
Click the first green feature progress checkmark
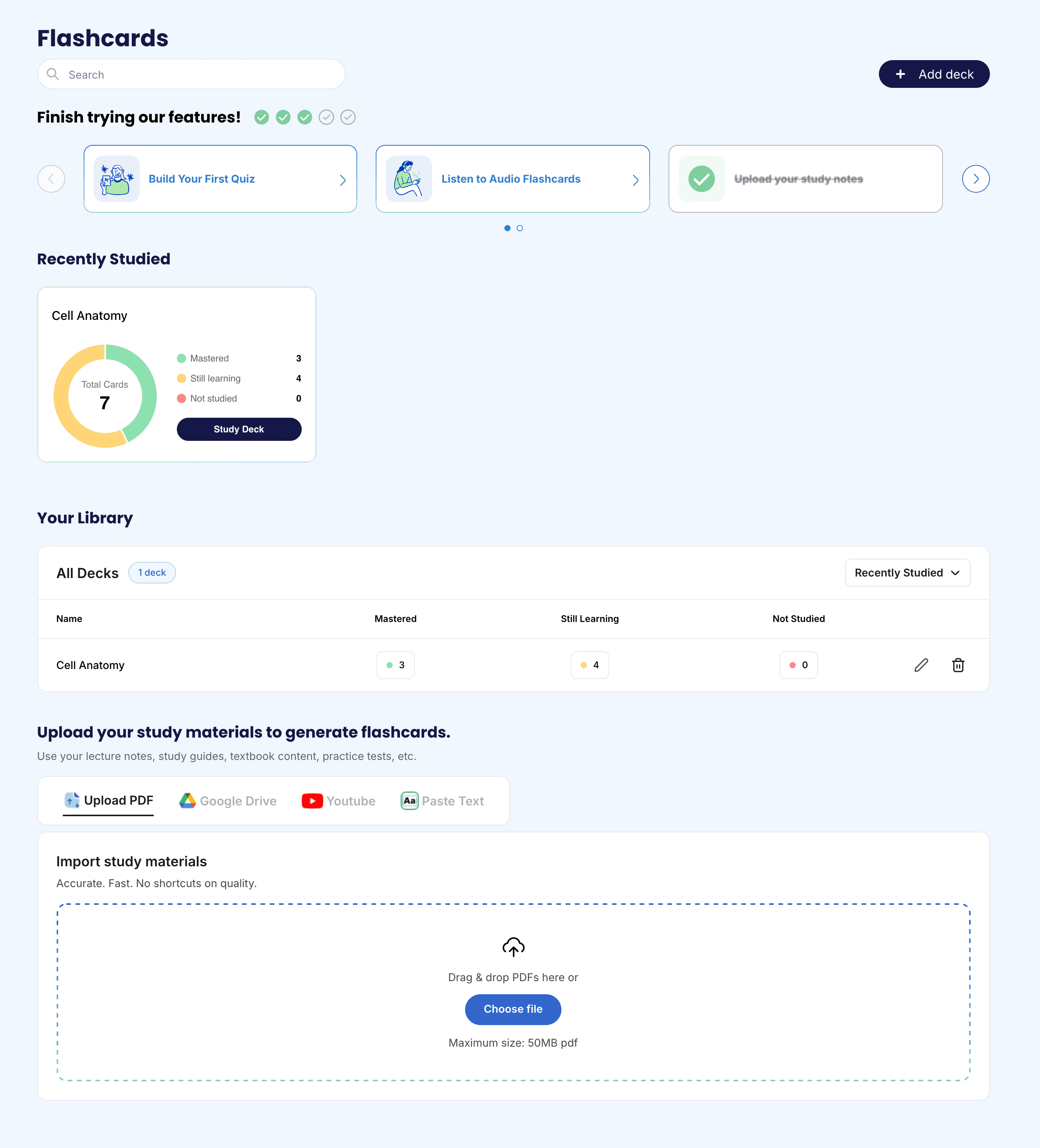tap(261, 117)
